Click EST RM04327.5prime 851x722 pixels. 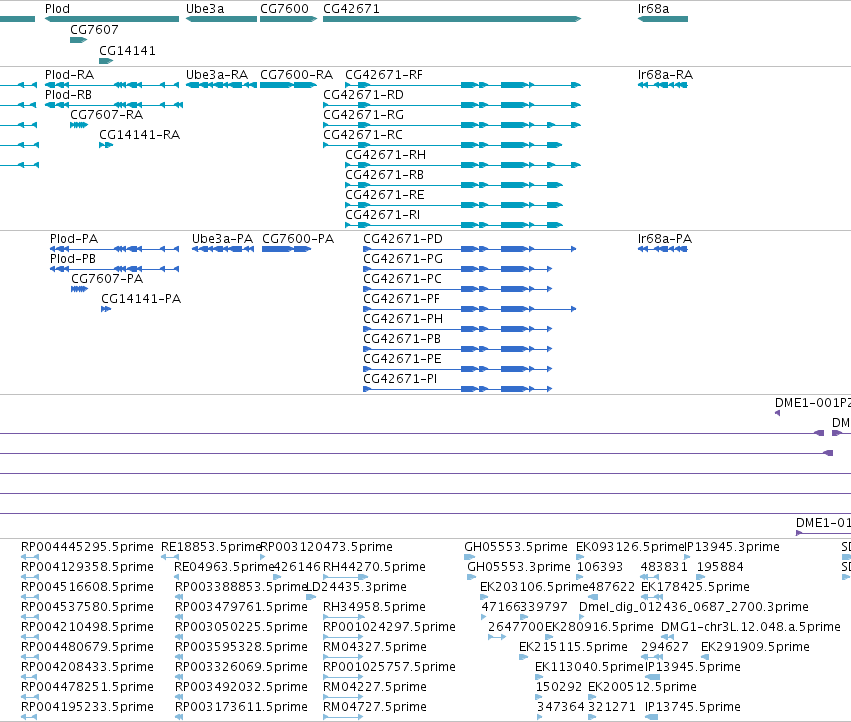(374, 647)
